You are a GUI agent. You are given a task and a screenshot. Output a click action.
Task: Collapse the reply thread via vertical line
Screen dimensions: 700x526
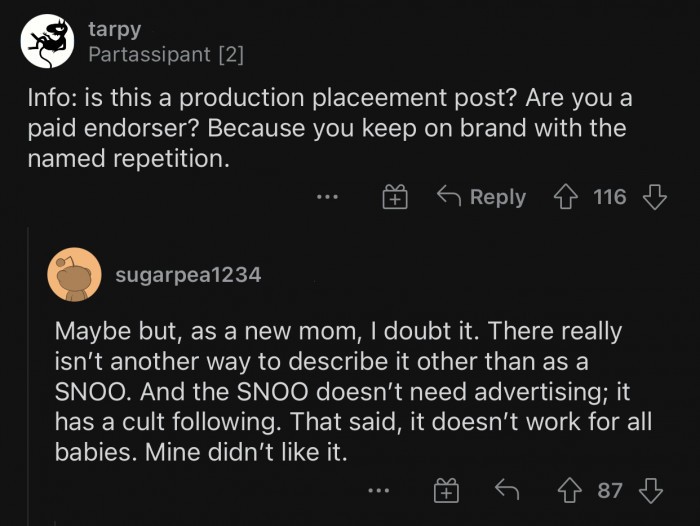click(x=29, y=376)
